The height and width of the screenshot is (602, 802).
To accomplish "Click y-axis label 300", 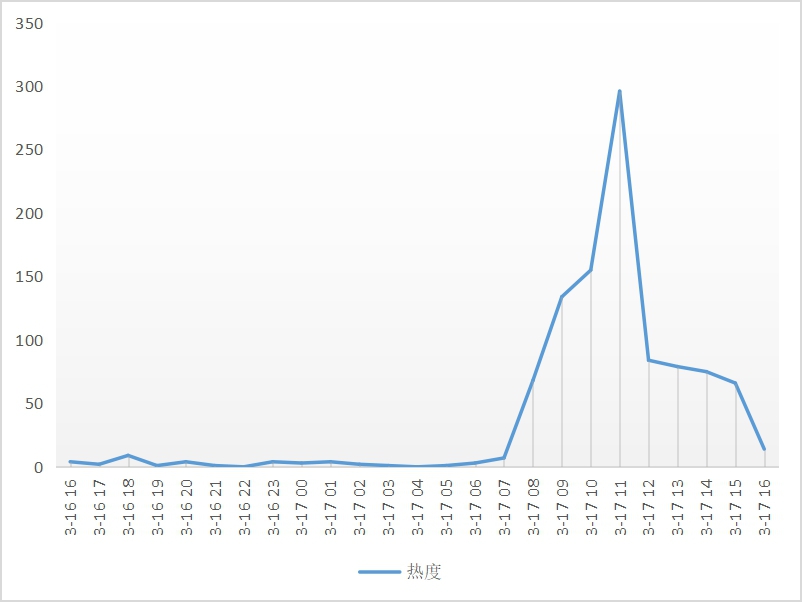I will [29, 87].
